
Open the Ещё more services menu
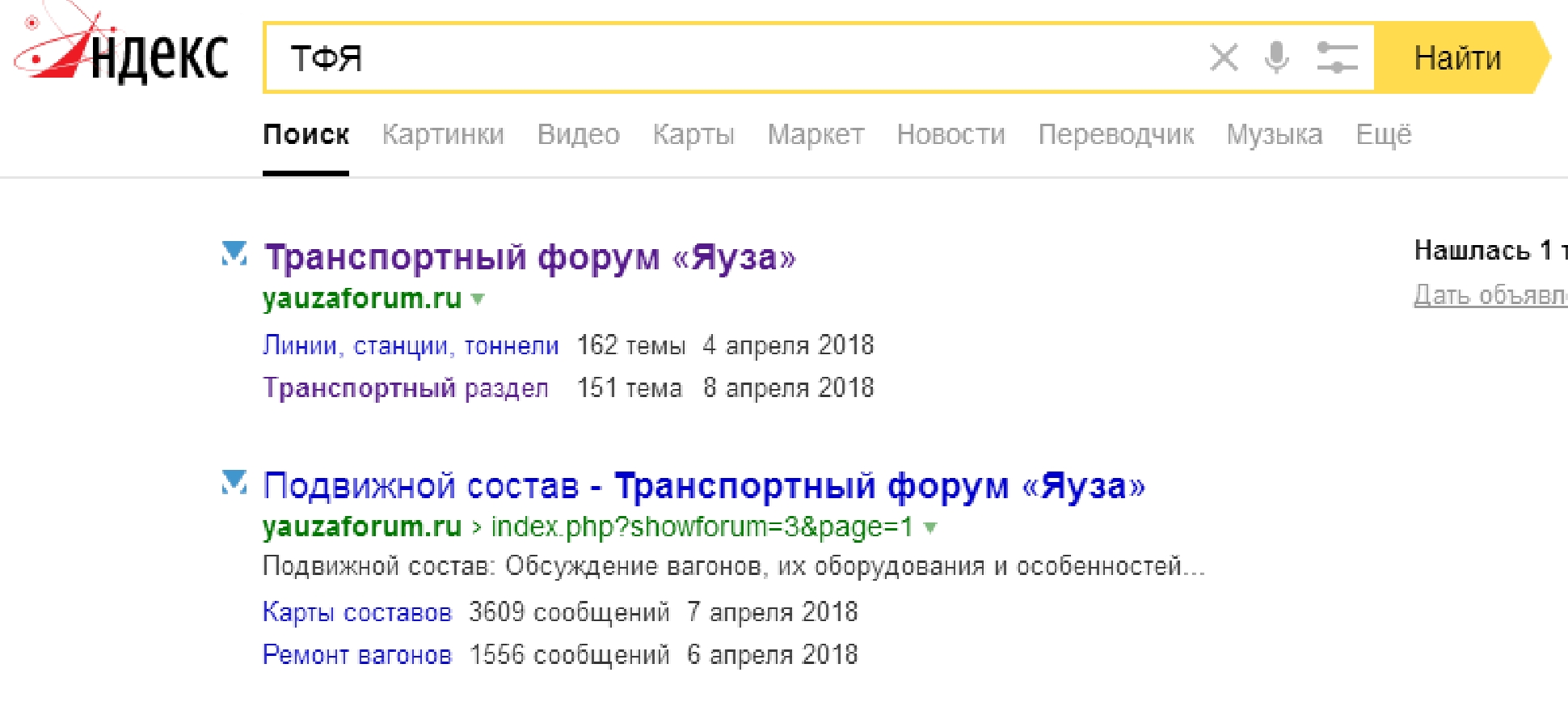tap(1383, 134)
